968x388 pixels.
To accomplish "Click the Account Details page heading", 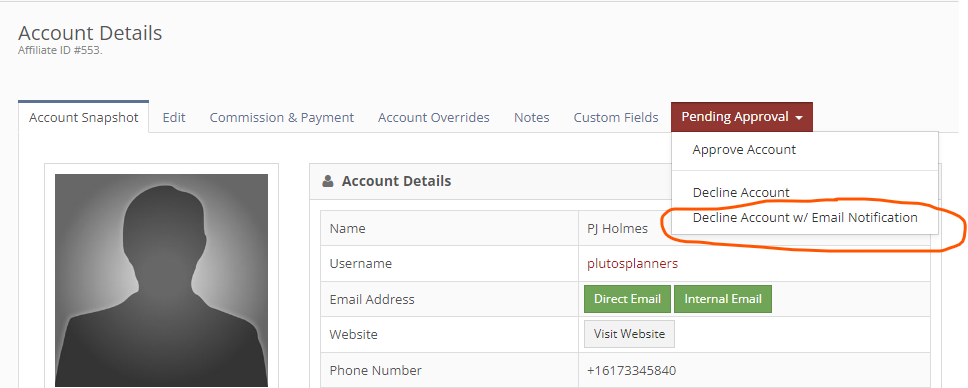I will [x=90, y=33].
